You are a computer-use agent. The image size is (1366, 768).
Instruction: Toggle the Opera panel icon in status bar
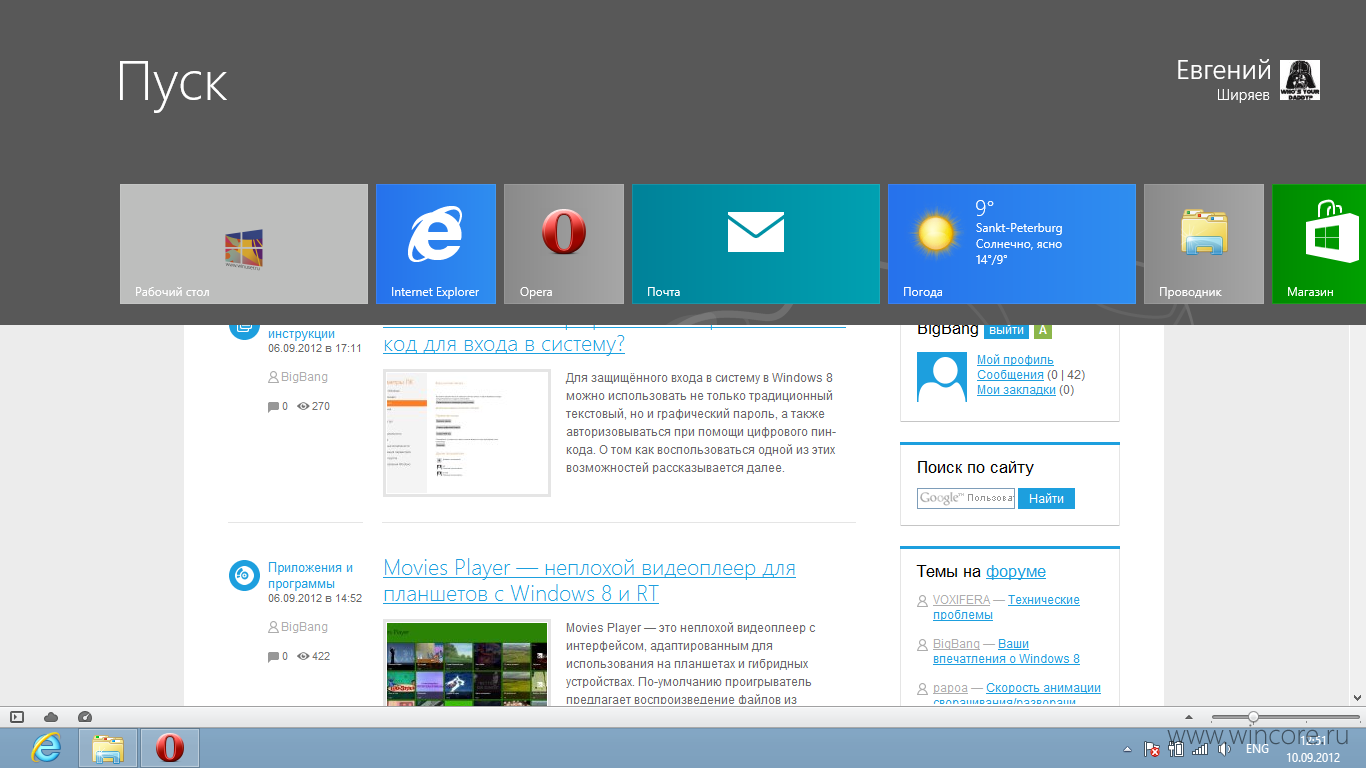[16, 717]
